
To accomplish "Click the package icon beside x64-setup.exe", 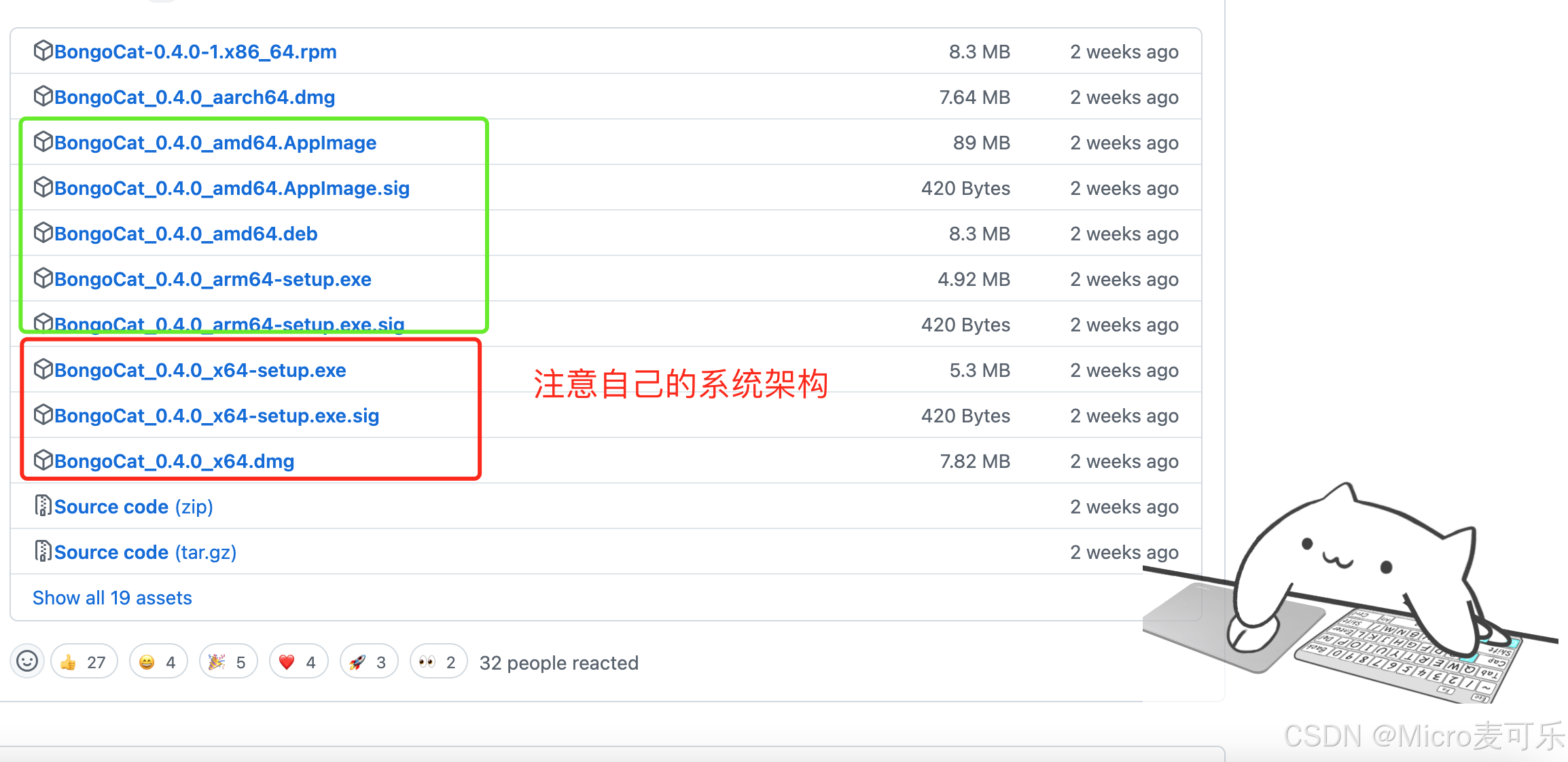I will tap(43, 369).
